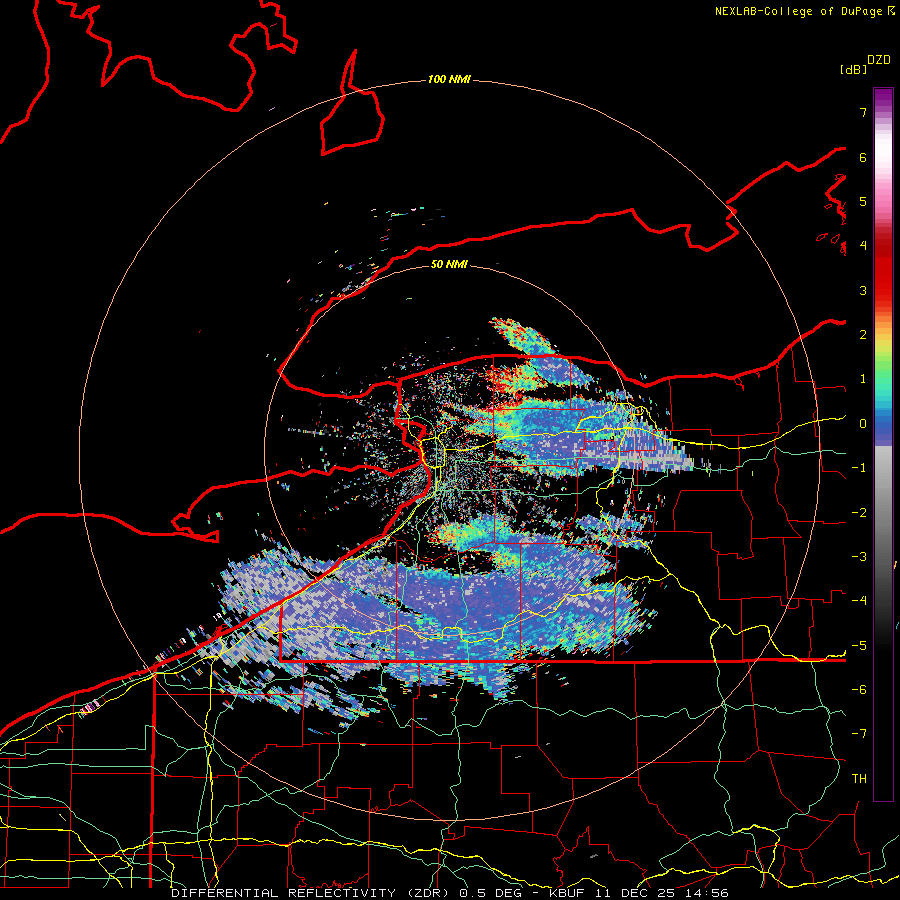Click the 2 value on the color scale
The height and width of the screenshot is (900, 900).
click(863, 335)
